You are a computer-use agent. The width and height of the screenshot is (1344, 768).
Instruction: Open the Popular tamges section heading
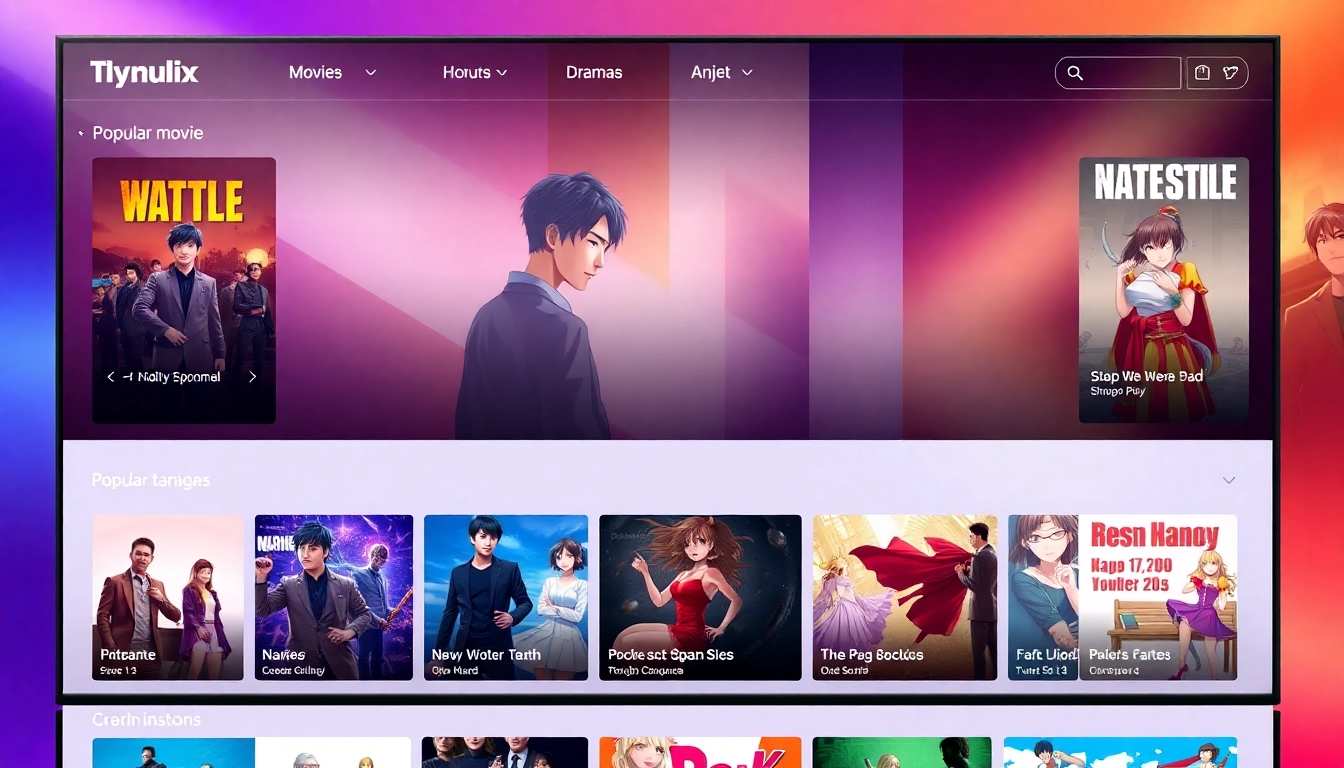click(x=151, y=480)
